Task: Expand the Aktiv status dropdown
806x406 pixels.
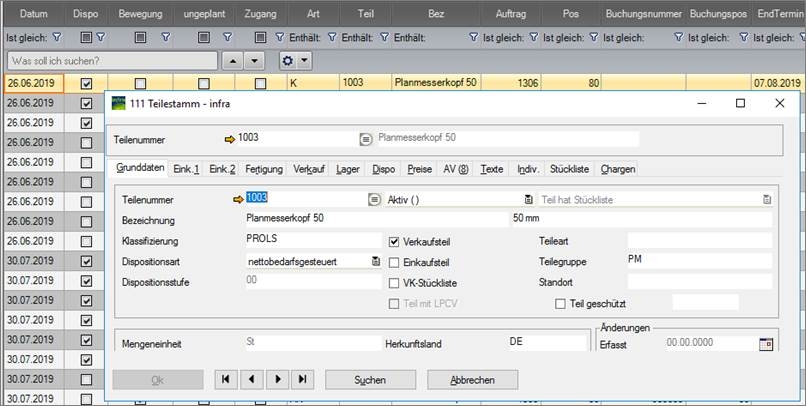Action: [529, 200]
